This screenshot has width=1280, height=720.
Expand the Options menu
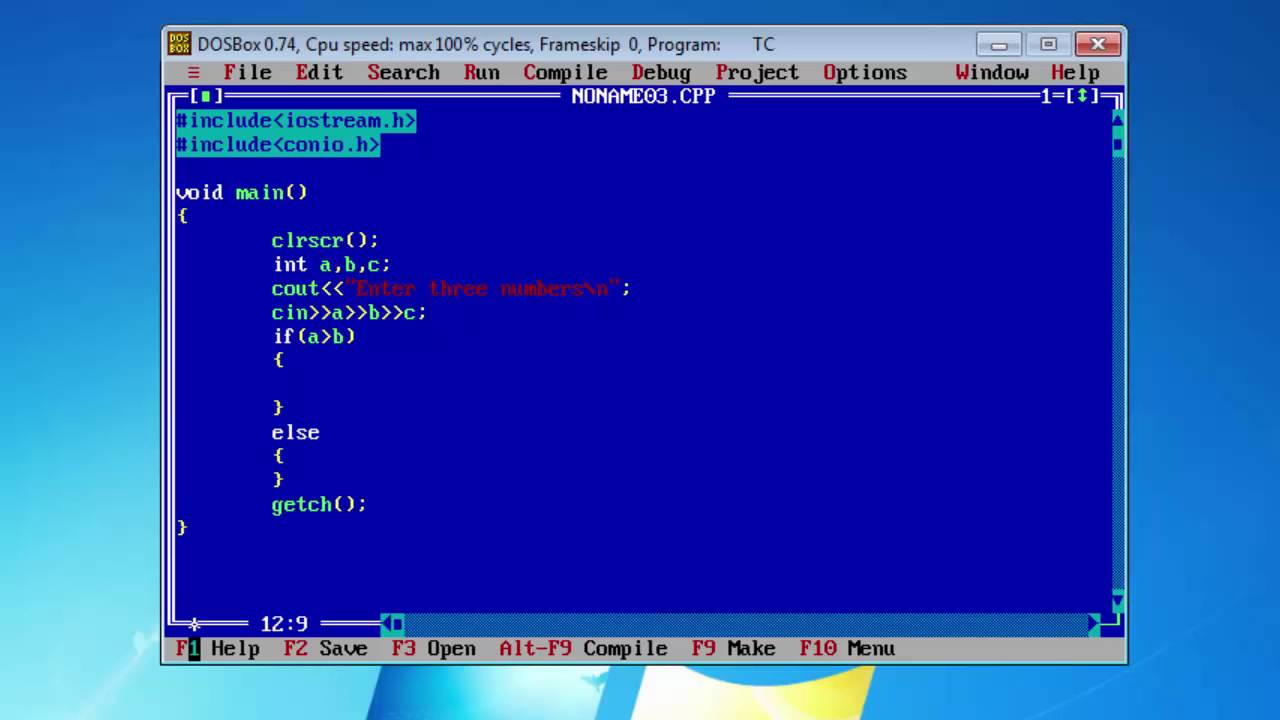[x=865, y=72]
